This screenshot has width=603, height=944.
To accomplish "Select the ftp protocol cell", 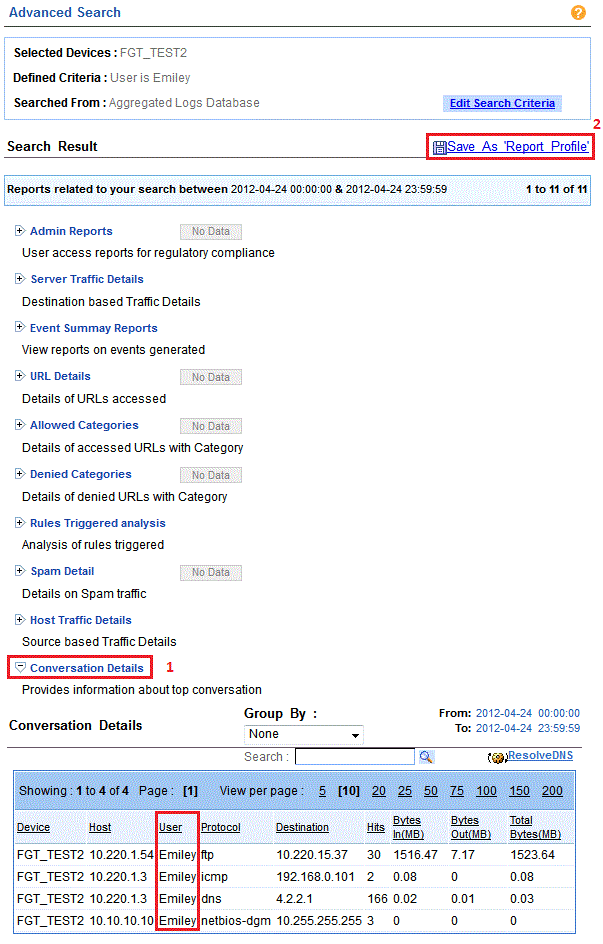I will click(x=208, y=855).
